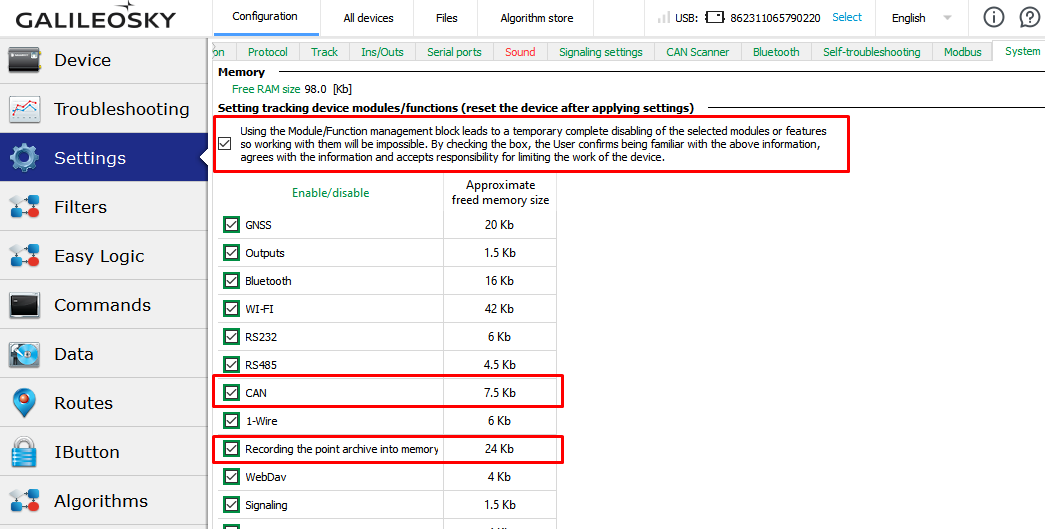Toggle Recording the point archive checkbox

(232, 449)
